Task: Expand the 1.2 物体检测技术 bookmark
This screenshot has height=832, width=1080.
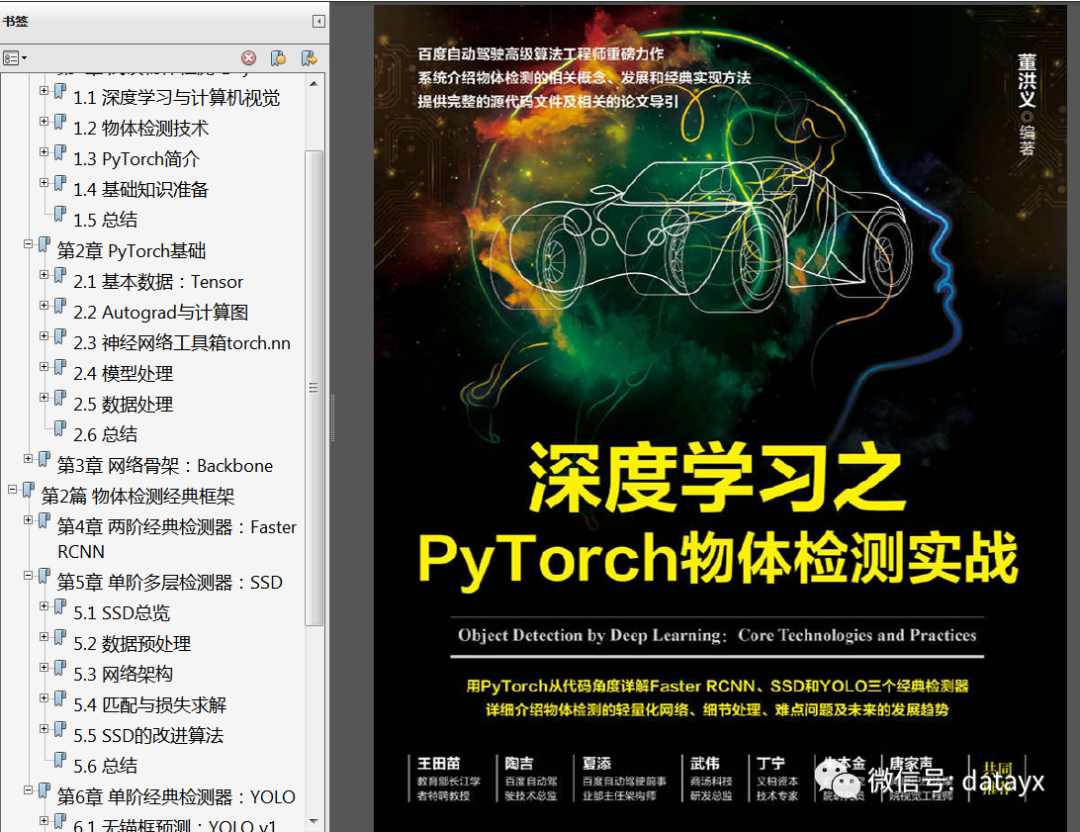Action: [44, 121]
